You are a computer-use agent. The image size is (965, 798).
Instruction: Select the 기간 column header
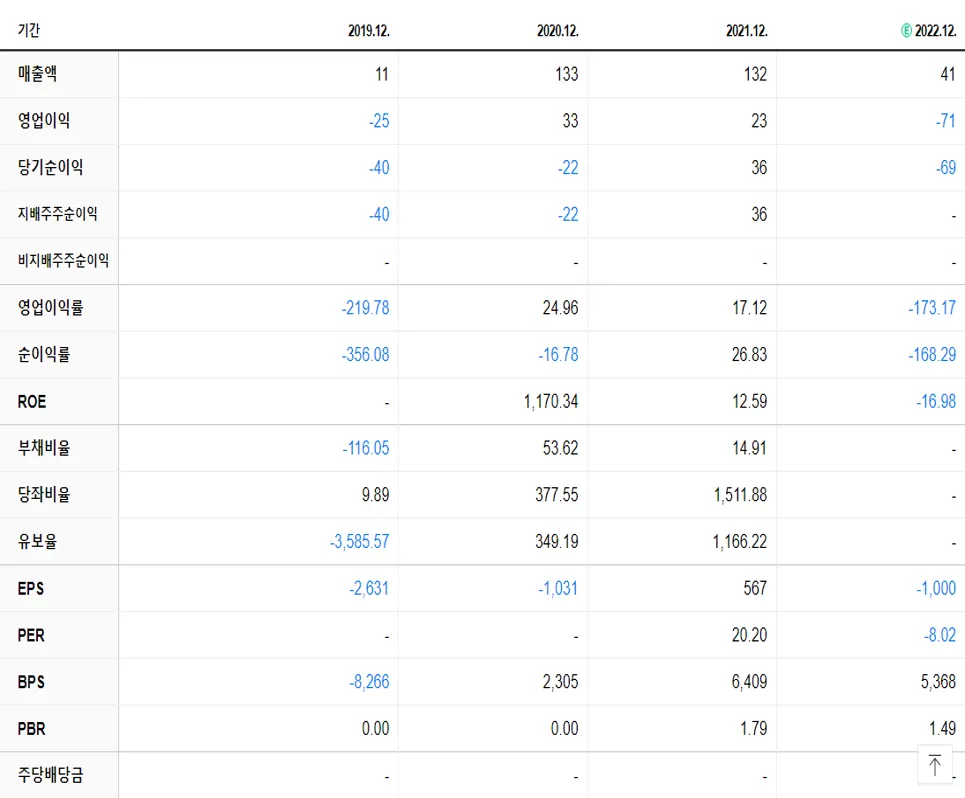point(26,30)
